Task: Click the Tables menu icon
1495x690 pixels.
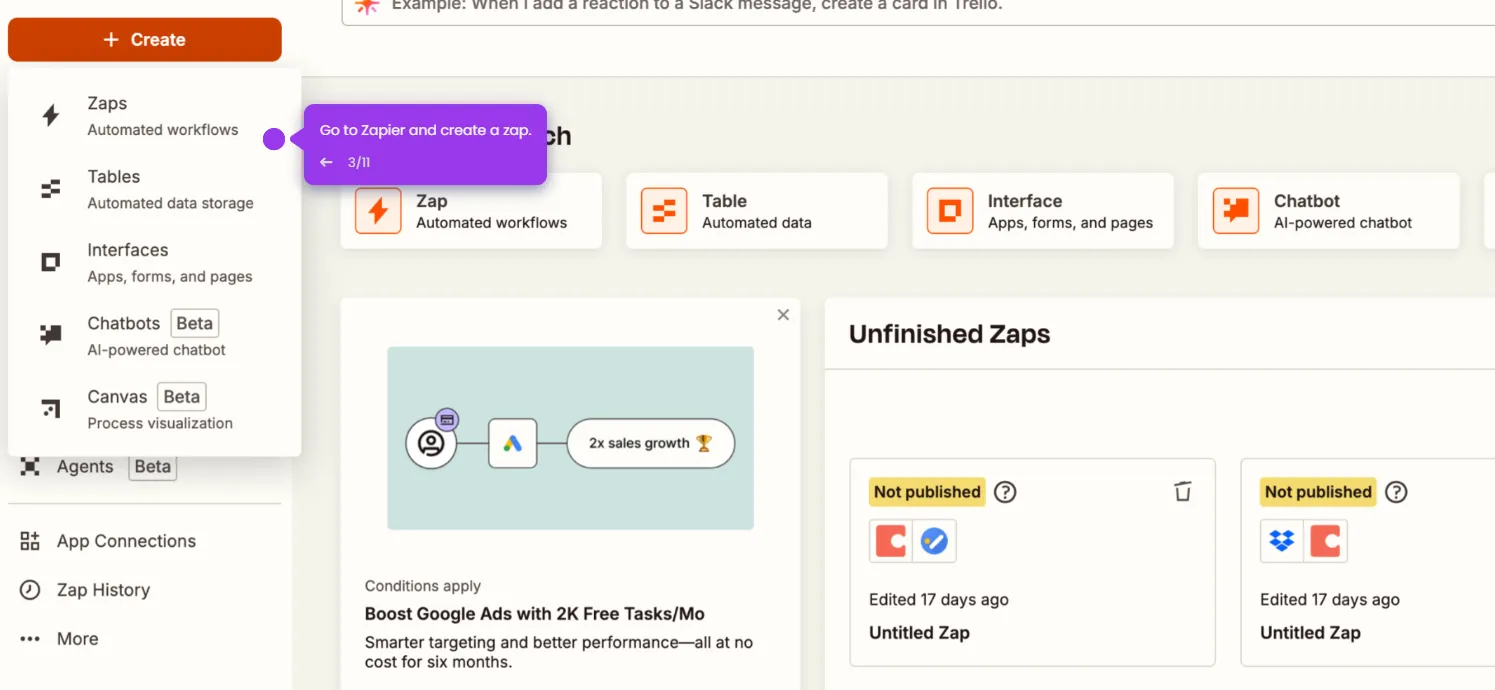Action: 50,189
